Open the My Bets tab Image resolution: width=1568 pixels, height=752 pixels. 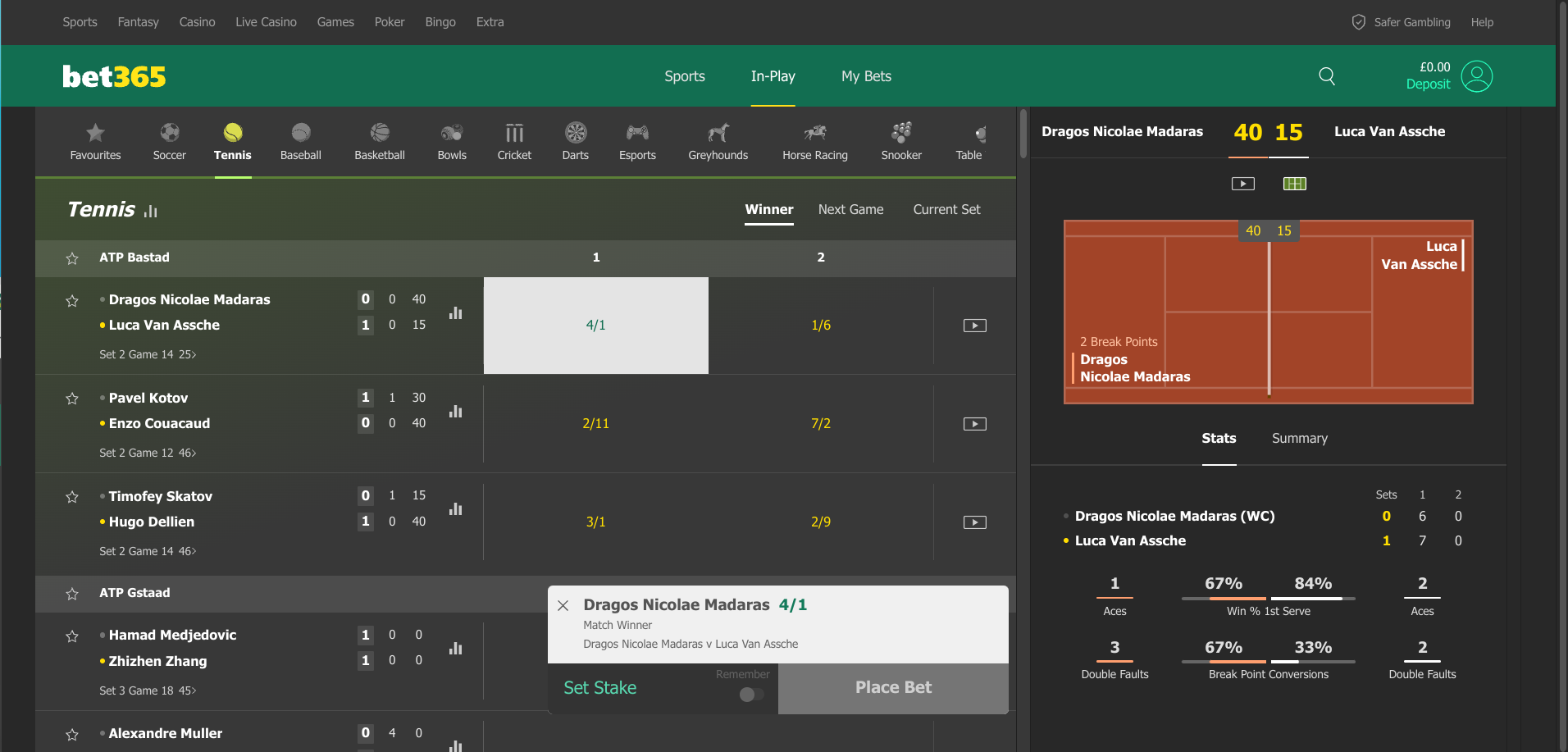866,76
